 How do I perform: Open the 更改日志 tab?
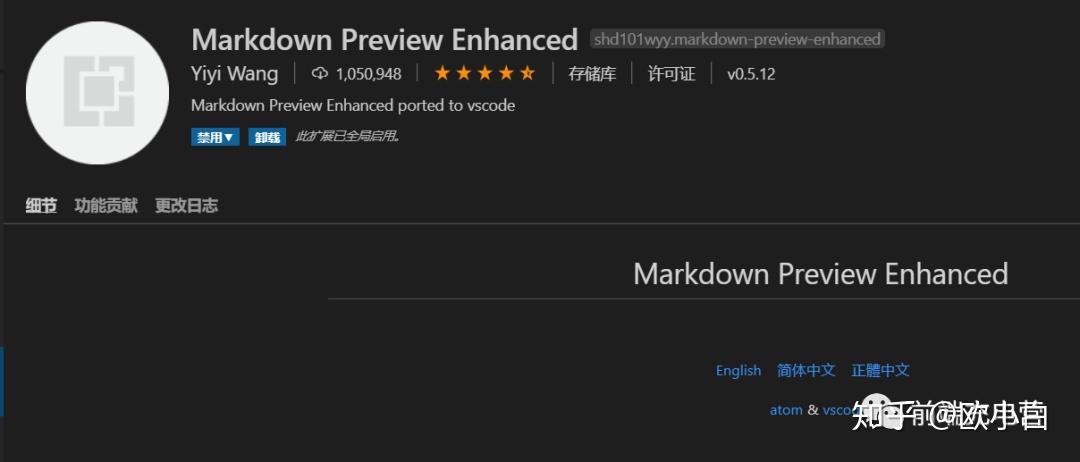tap(187, 205)
